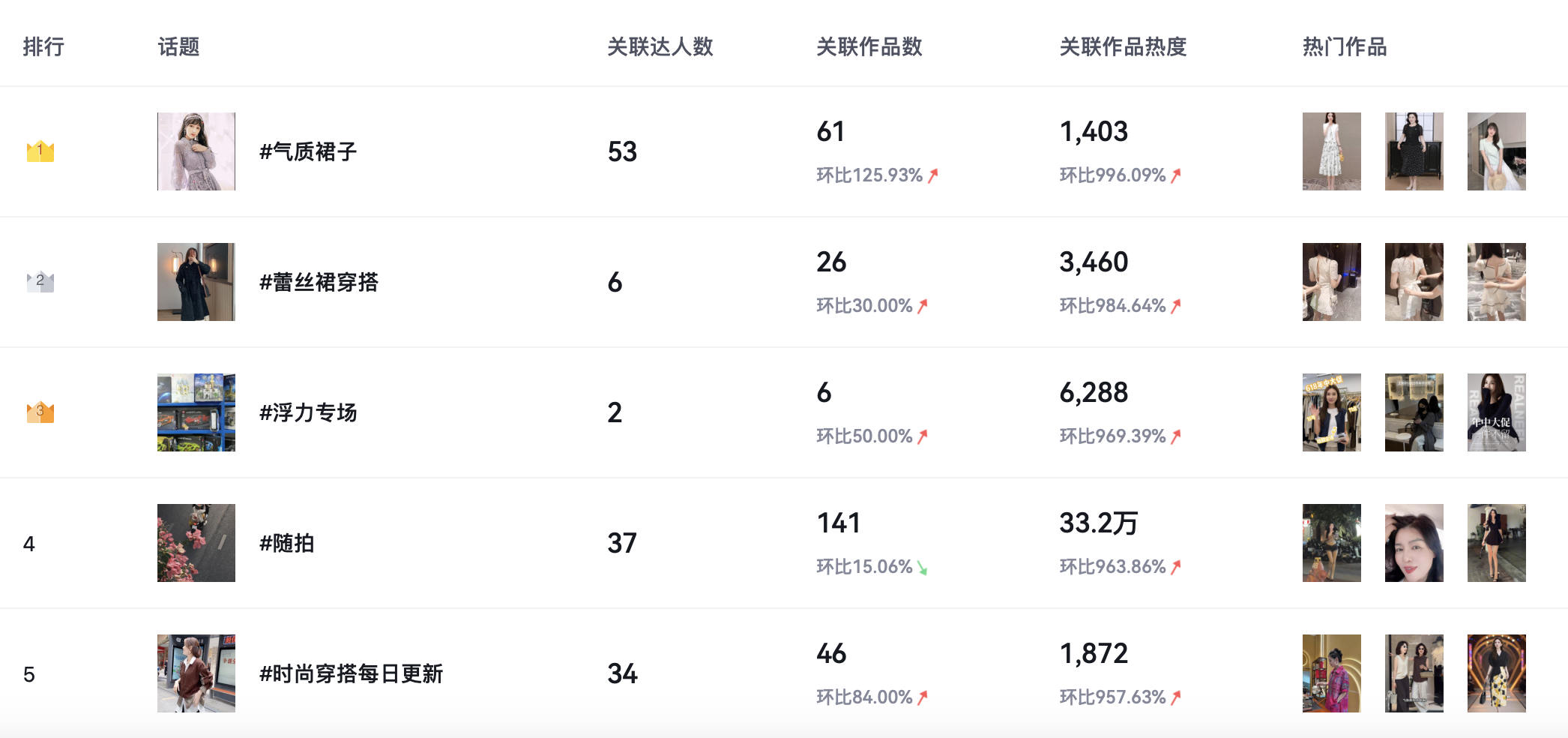Click the 关联作品热度 column header
The height and width of the screenshot is (738, 1568).
pos(1122,47)
